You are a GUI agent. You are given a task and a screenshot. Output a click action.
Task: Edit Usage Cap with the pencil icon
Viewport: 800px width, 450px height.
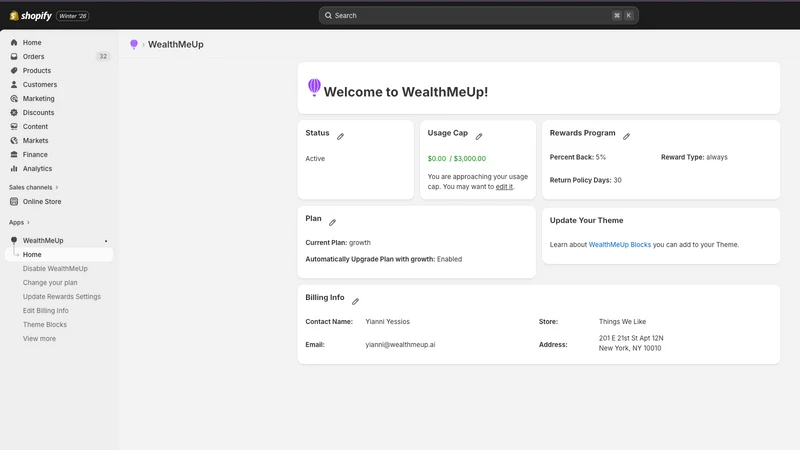479,136
